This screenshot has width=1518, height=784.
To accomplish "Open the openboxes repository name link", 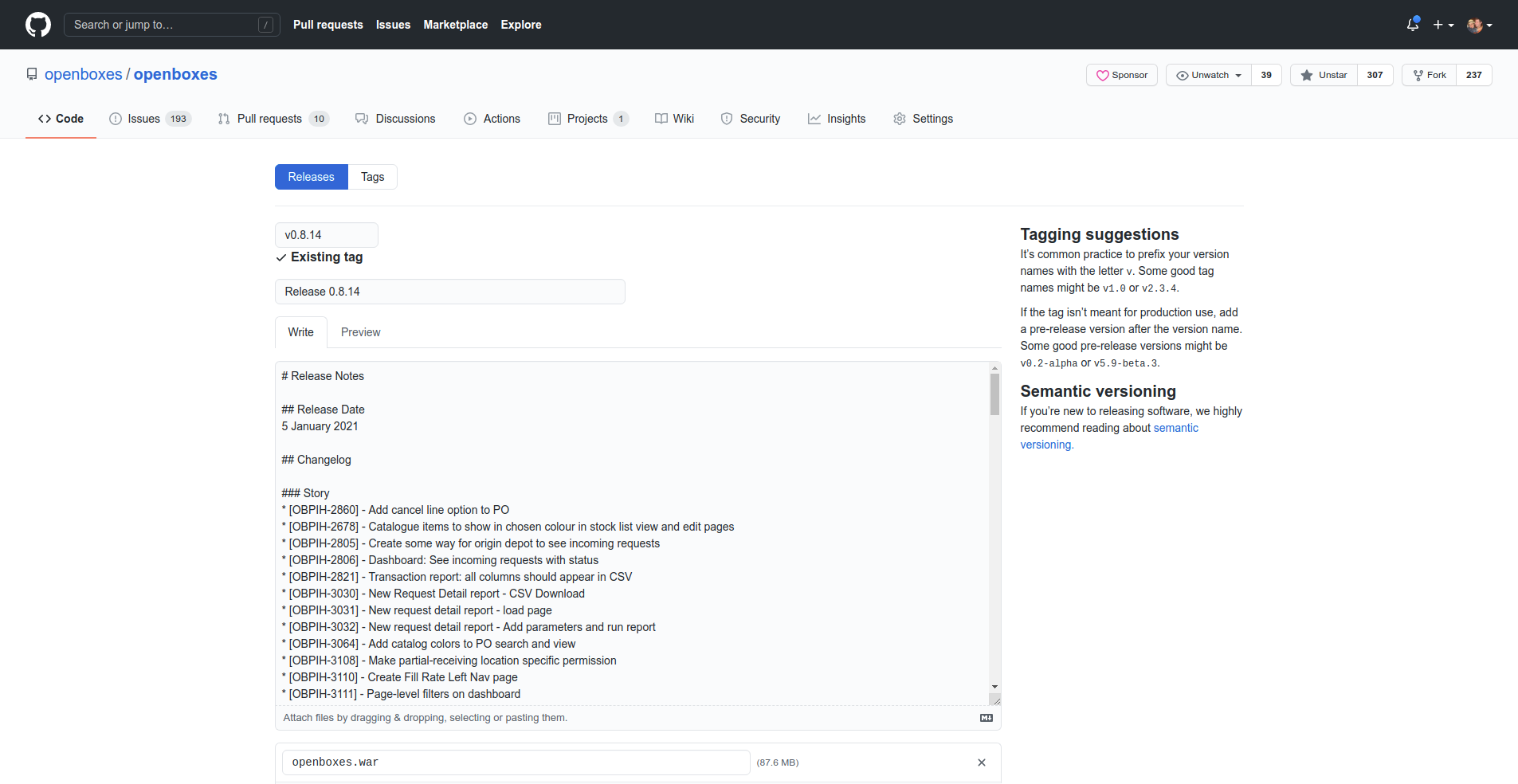I will [x=175, y=74].
